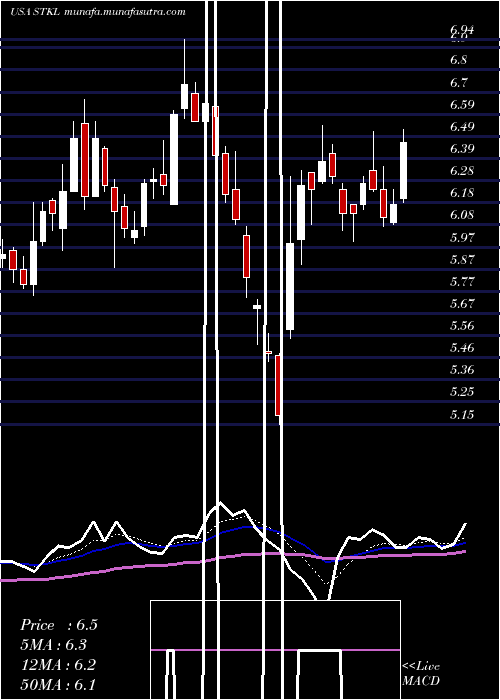
Task: Click the 6.18 price axis label
Action: point(462,193)
